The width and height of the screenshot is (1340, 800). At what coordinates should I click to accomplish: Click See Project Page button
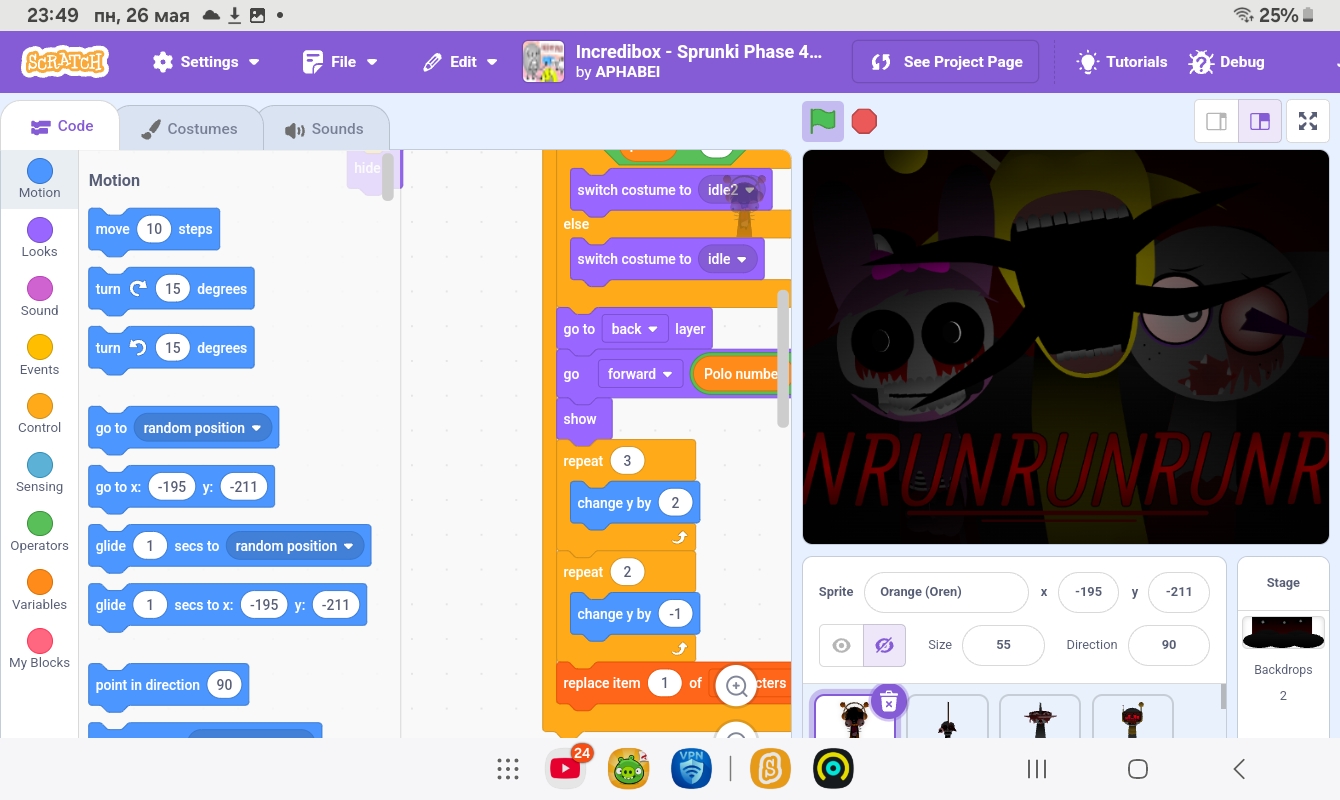(x=946, y=62)
